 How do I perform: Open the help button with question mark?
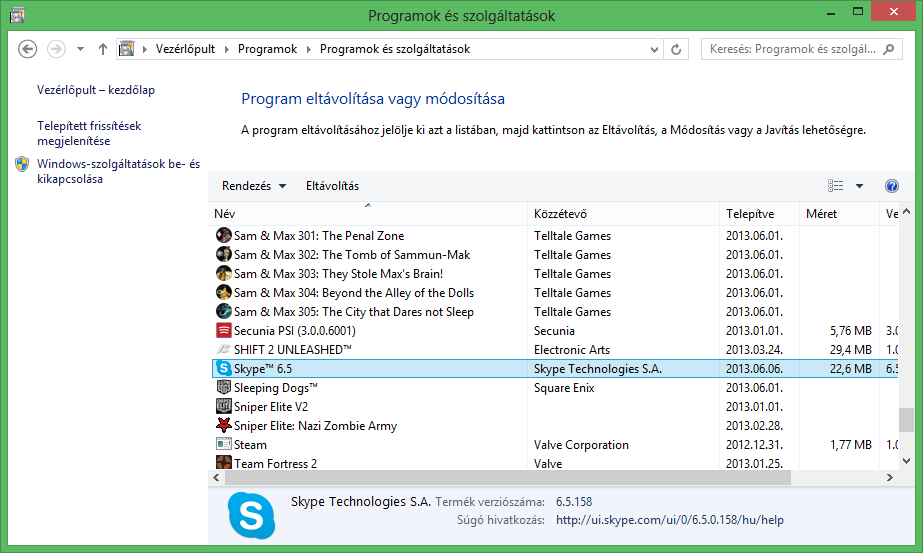click(x=892, y=186)
